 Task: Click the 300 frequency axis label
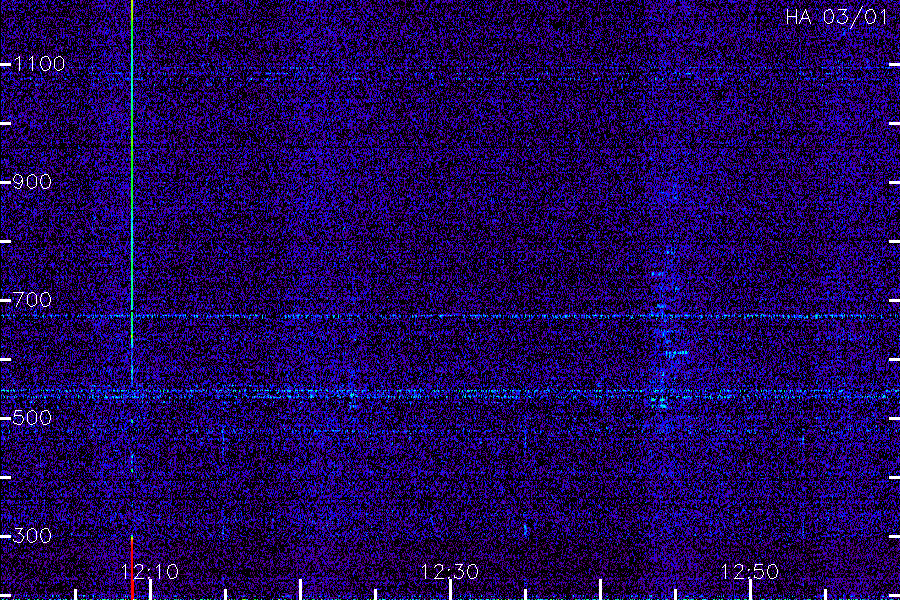click(32, 536)
